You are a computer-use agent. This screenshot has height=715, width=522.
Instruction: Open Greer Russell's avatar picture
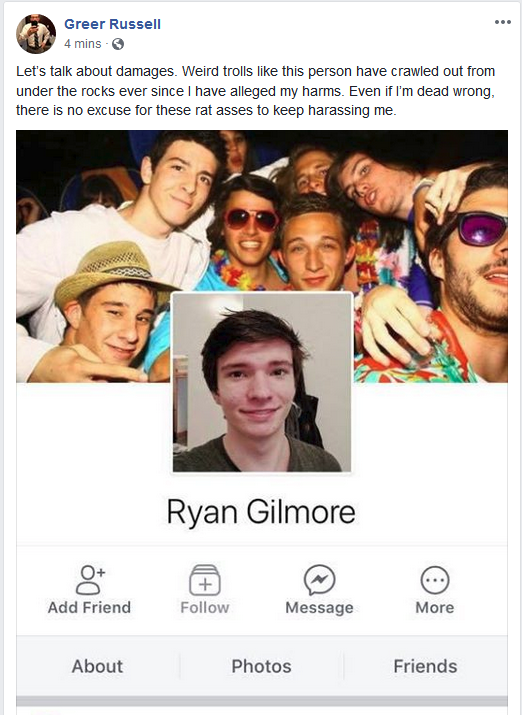pos(36,34)
